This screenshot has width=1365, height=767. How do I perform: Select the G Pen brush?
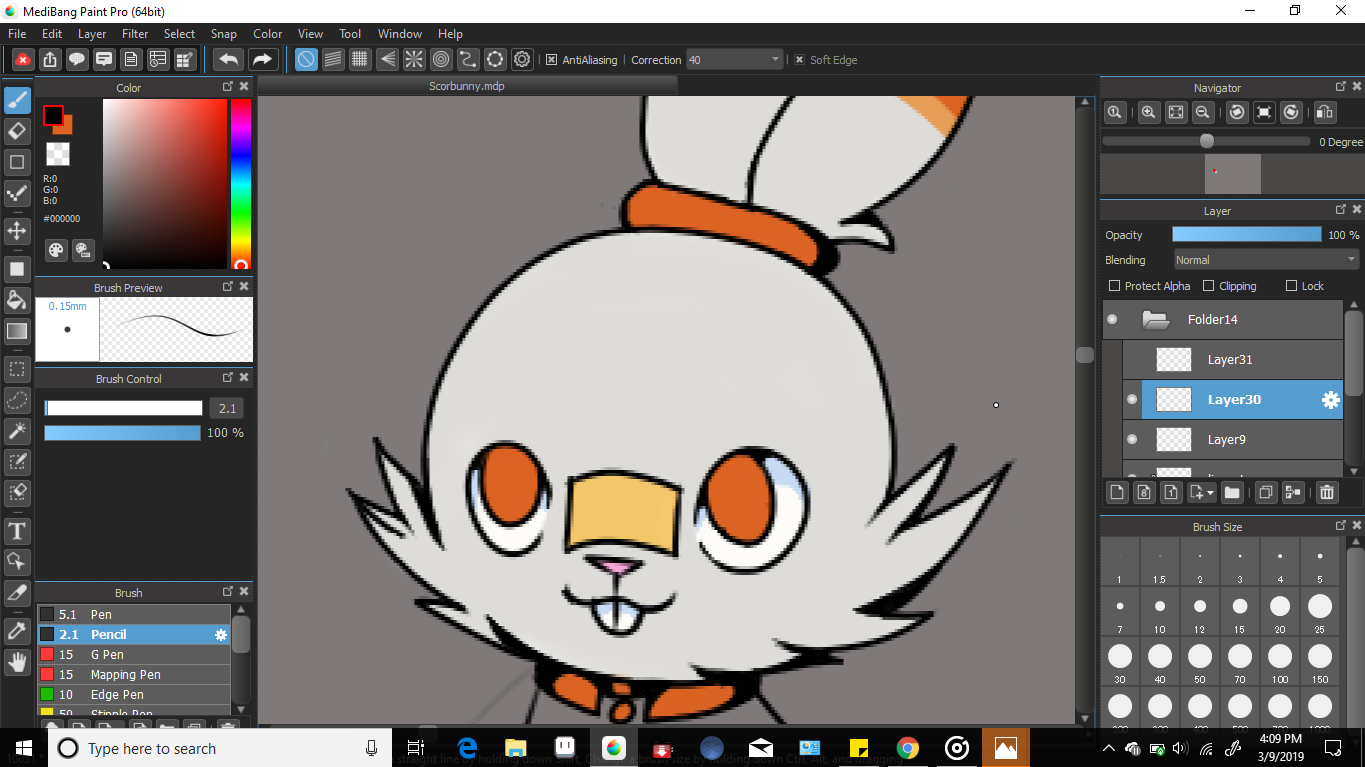134,655
